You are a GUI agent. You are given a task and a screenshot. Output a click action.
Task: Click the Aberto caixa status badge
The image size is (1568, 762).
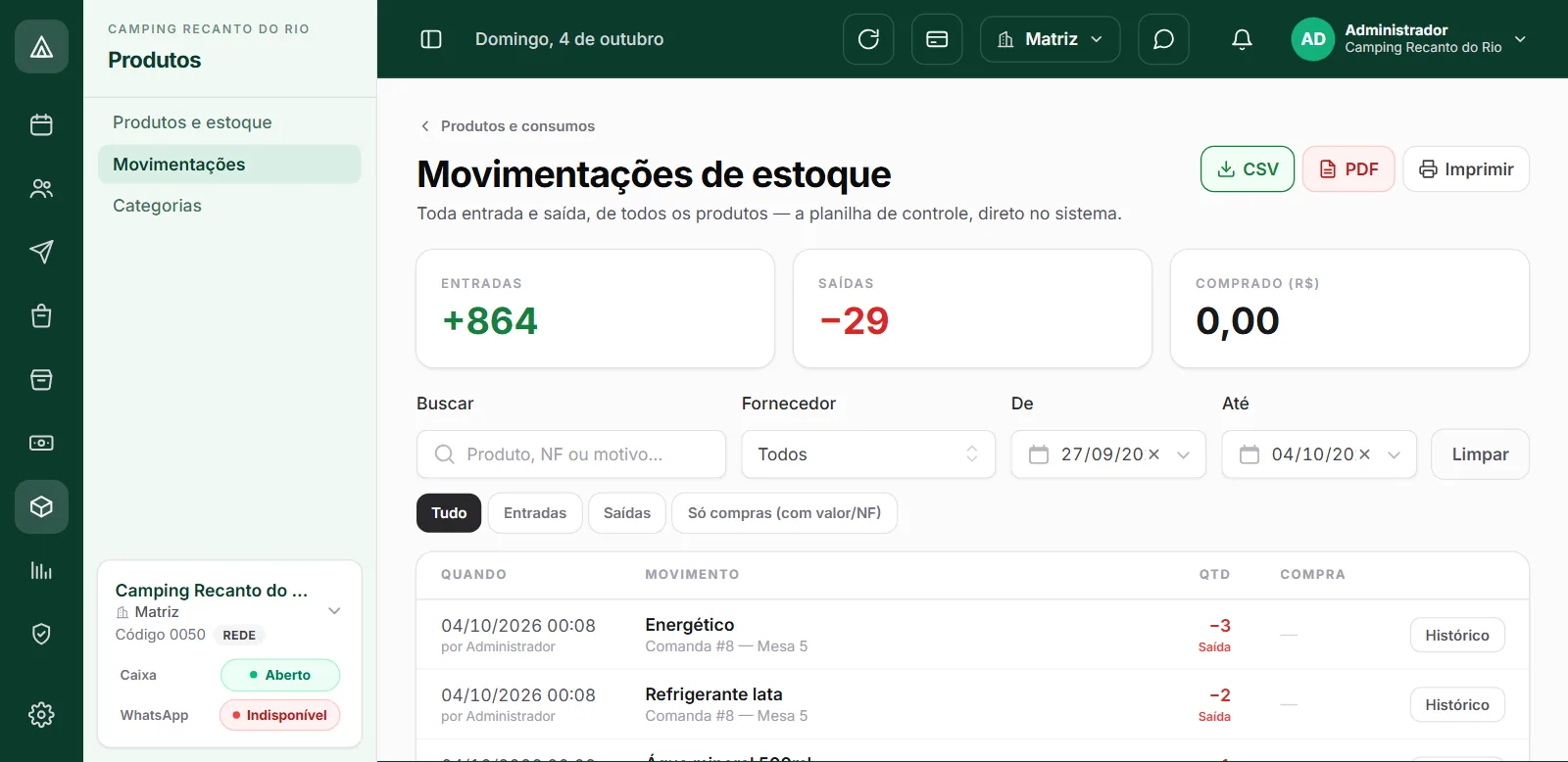[x=280, y=675]
